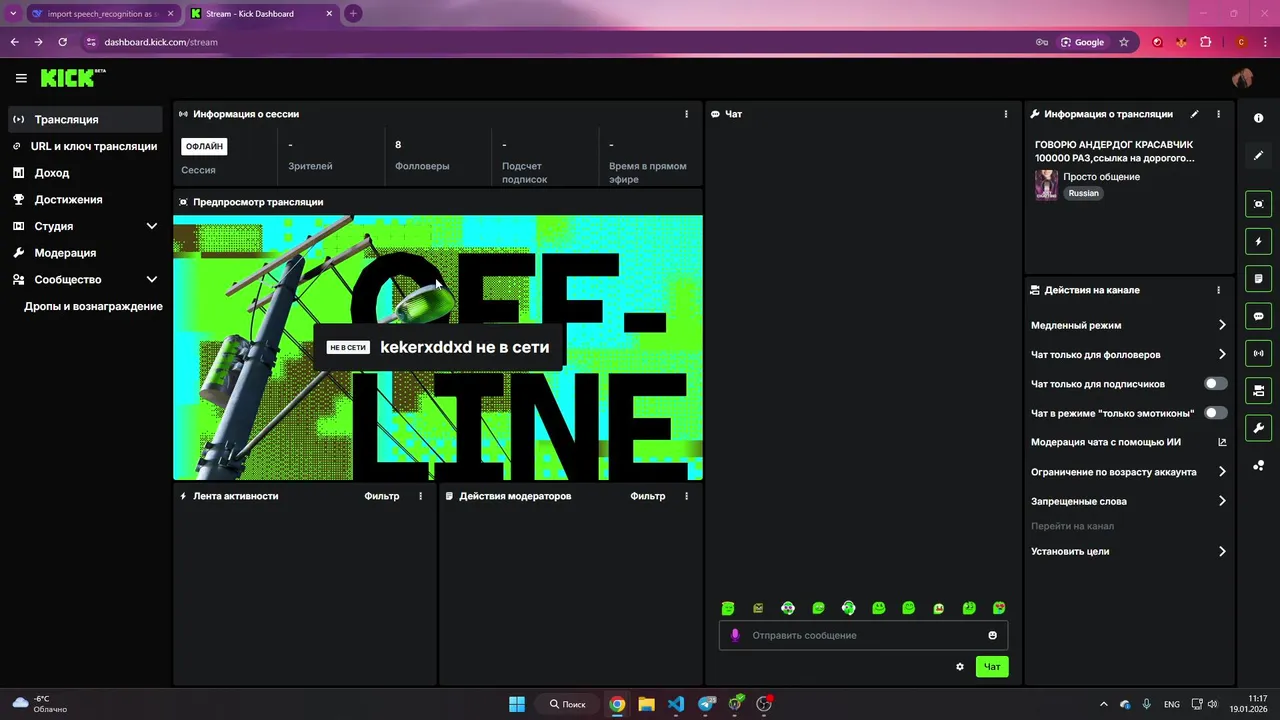This screenshot has width=1280, height=720.
Task: Open Достижения sidebar item
Action: pos(85,199)
